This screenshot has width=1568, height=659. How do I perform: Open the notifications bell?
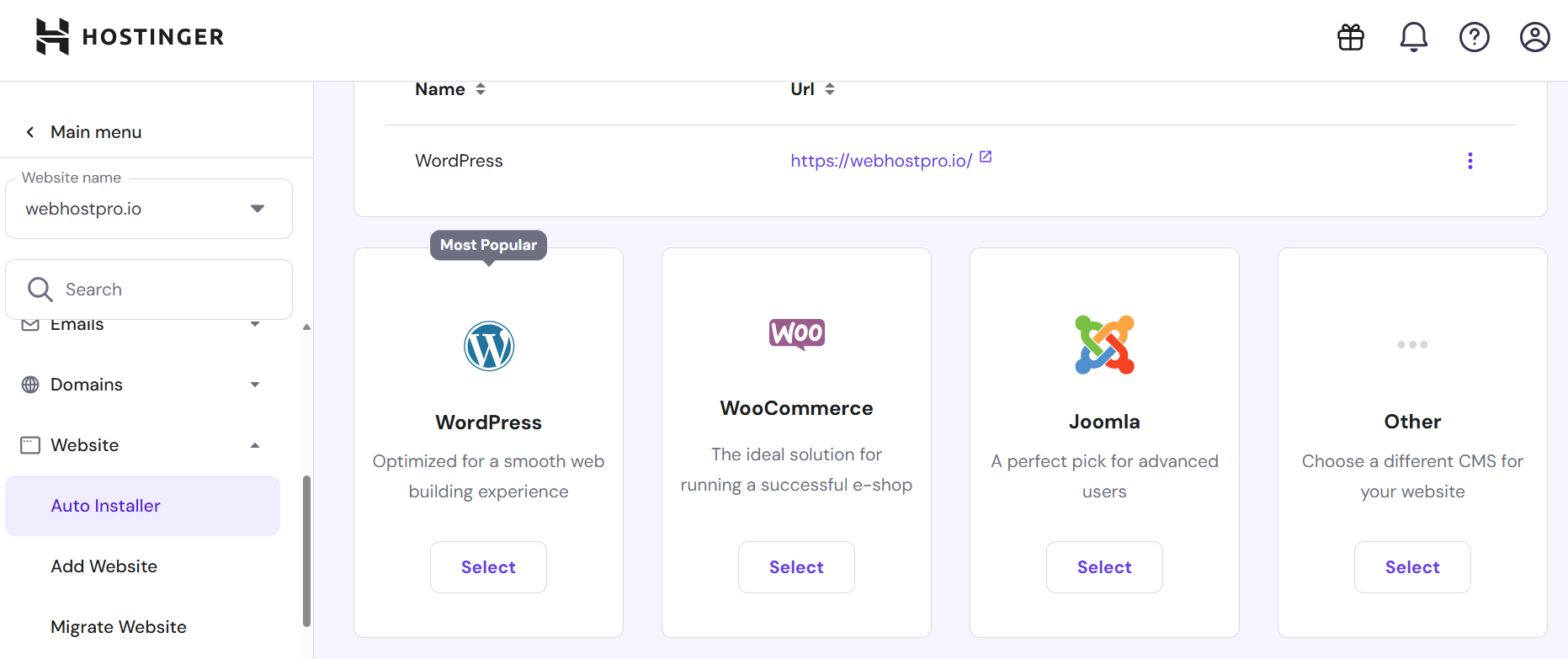pyautogui.click(x=1414, y=37)
